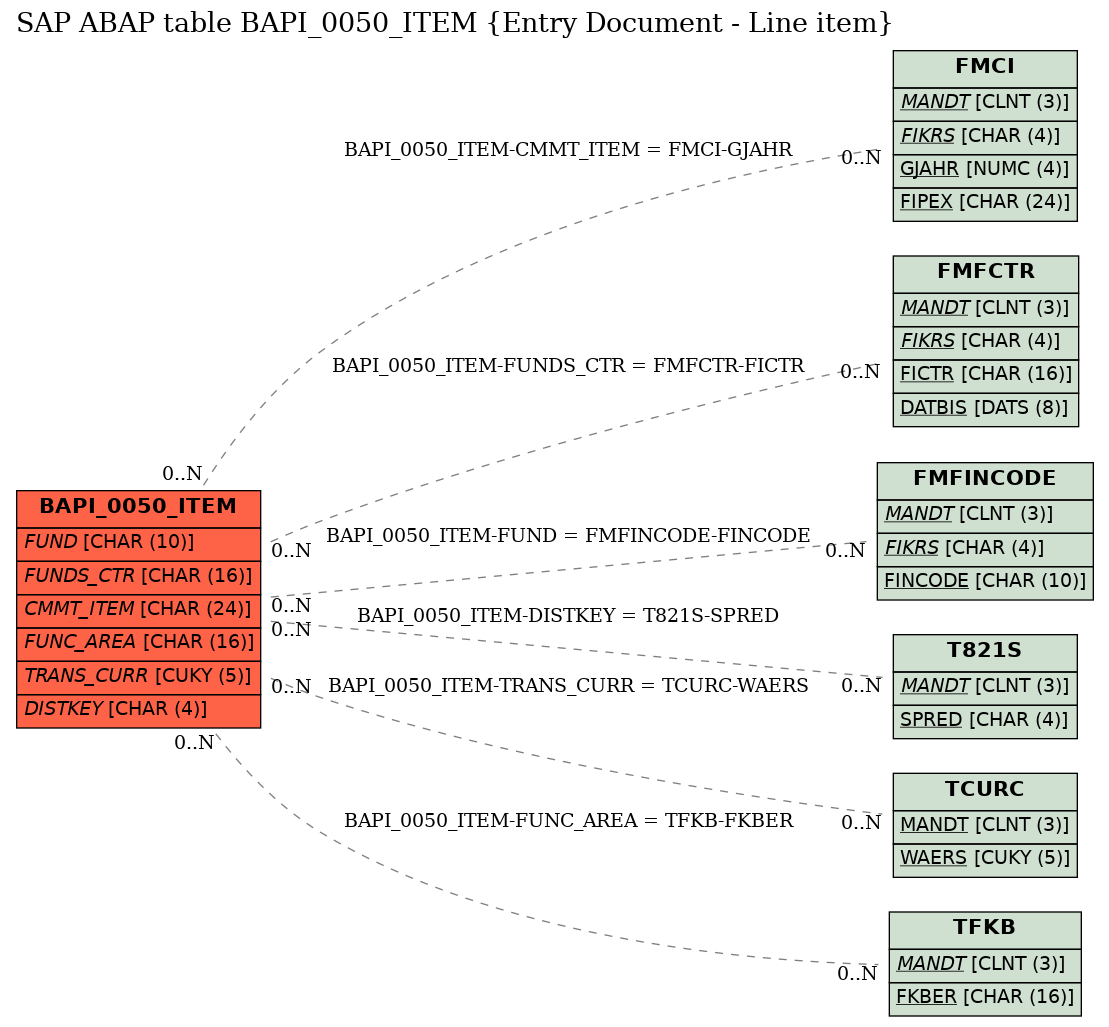This screenshot has width=1109, height=1027.
Task: Select the CMMT_ITEM [CHAR (24)] field row
Action: pos(139,610)
